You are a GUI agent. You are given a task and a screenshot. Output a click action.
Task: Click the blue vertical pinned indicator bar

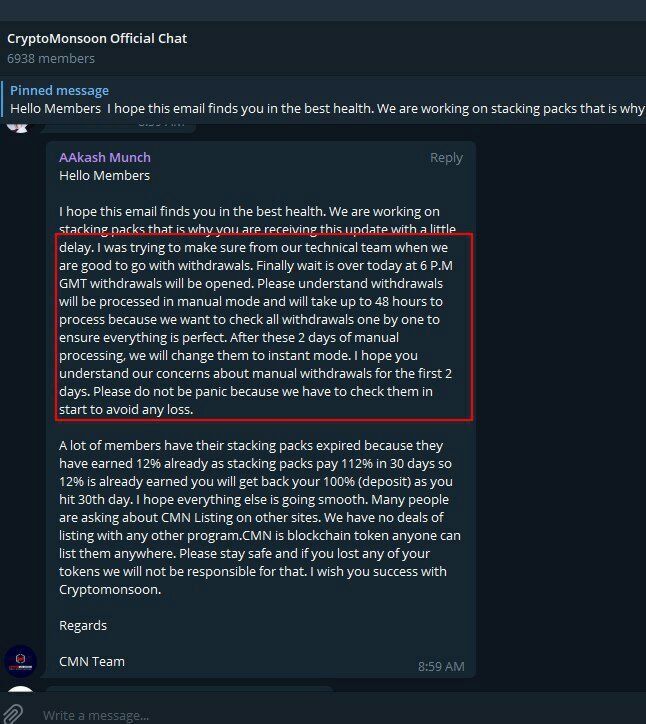[2, 99]
